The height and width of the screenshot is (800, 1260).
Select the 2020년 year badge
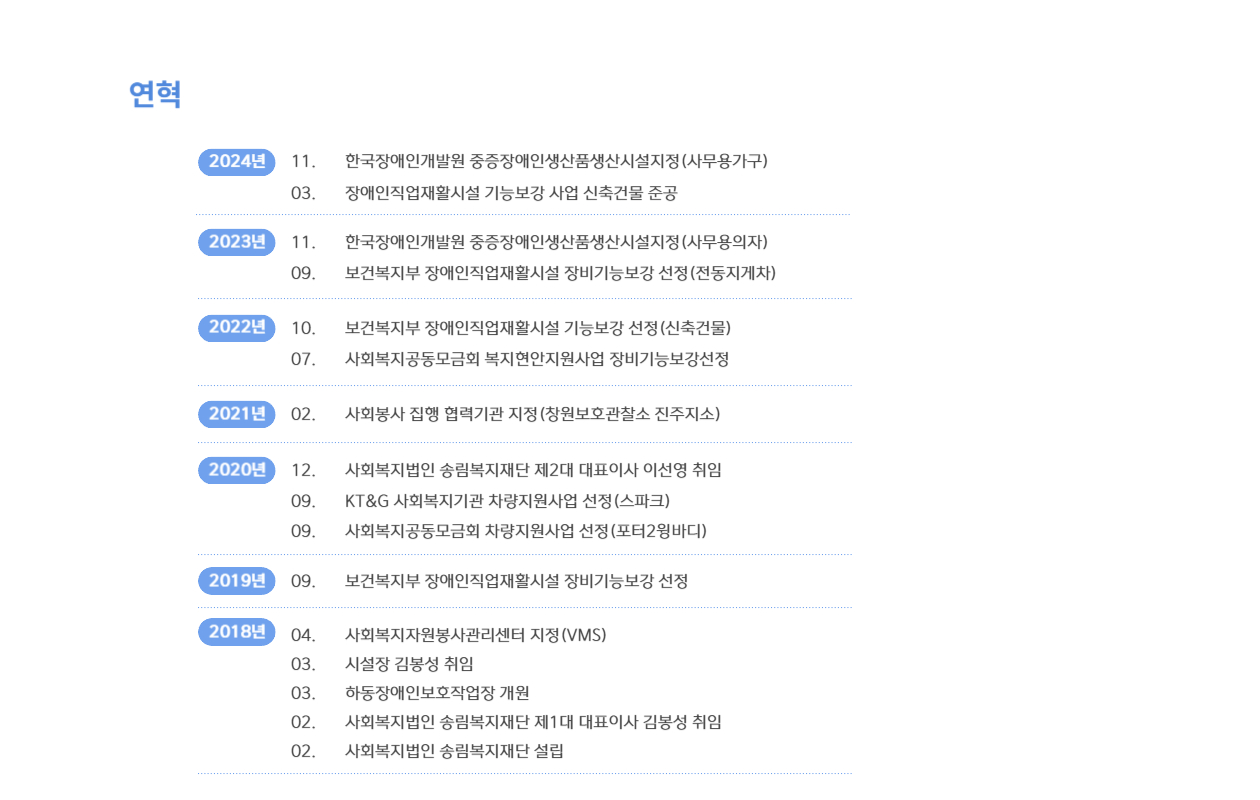pyautogui.click(x=236, y=470)
